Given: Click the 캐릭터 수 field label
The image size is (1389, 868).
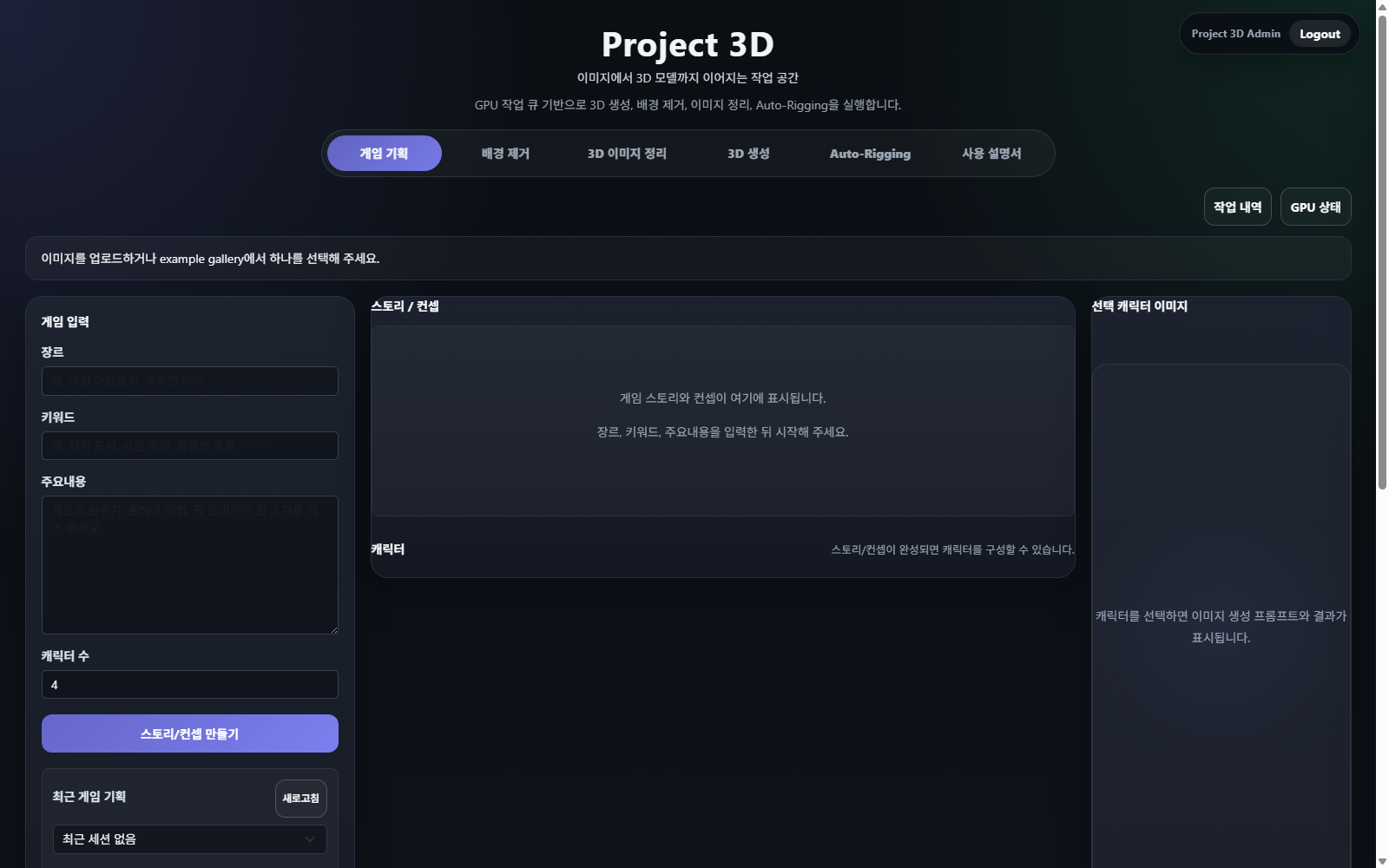Looking at the screenshot, I should click(65, 656).
